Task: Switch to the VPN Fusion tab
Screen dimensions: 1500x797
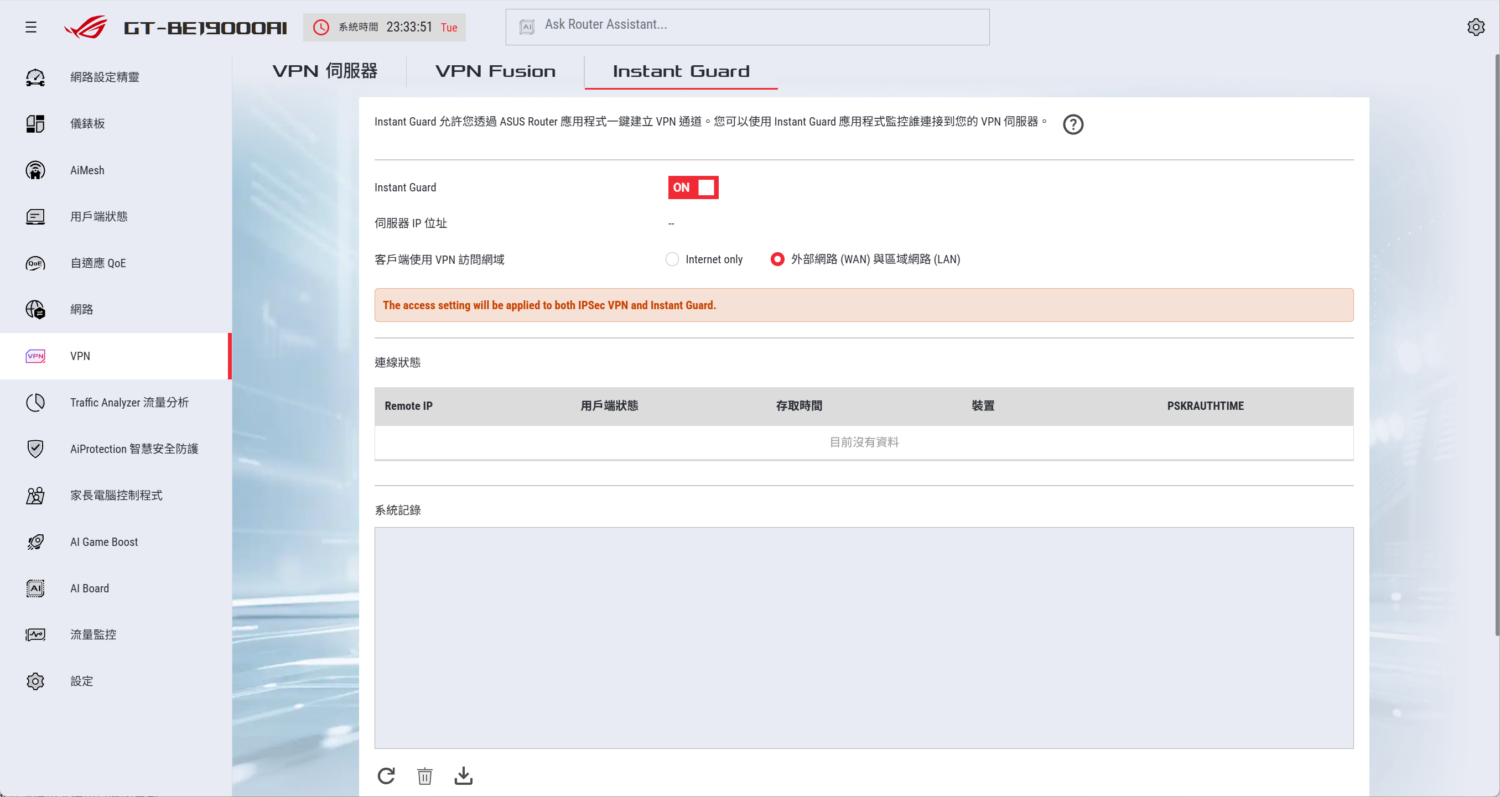Action: 495,71
